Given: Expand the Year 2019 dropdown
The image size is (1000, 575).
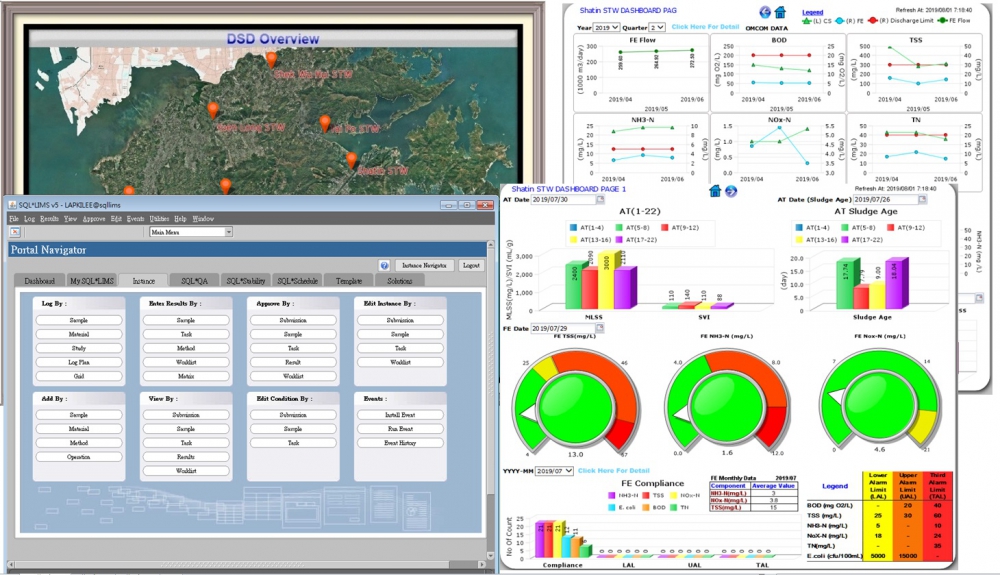Looking at the screenshot, I should (x=607, y=27).
